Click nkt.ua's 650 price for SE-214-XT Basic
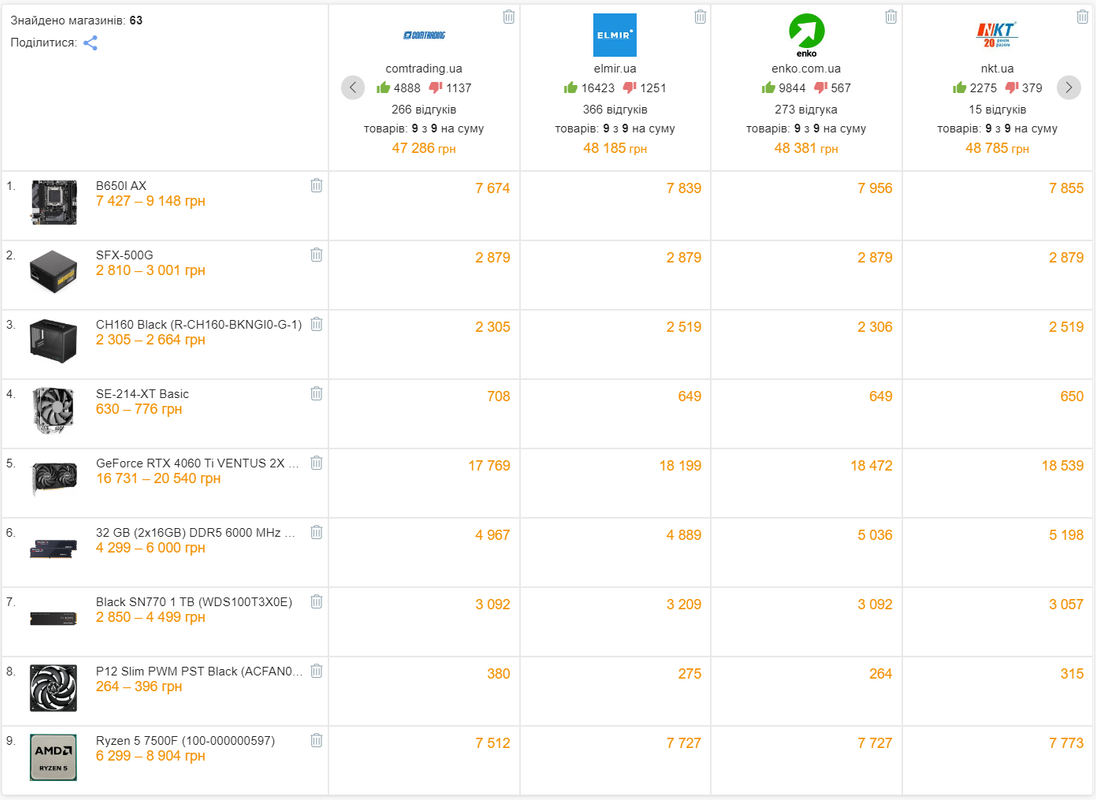1096x800 pixels. coord(1072,396)
